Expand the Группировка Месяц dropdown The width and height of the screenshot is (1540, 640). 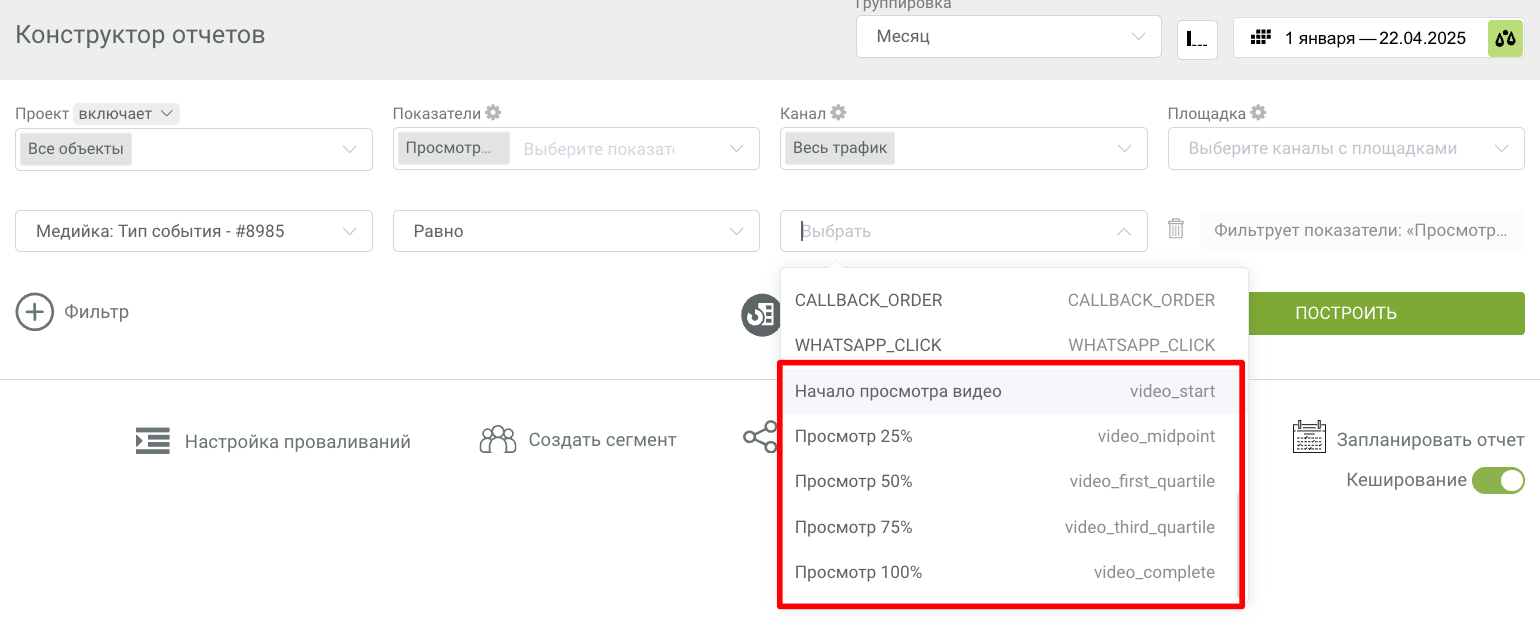1008,37
